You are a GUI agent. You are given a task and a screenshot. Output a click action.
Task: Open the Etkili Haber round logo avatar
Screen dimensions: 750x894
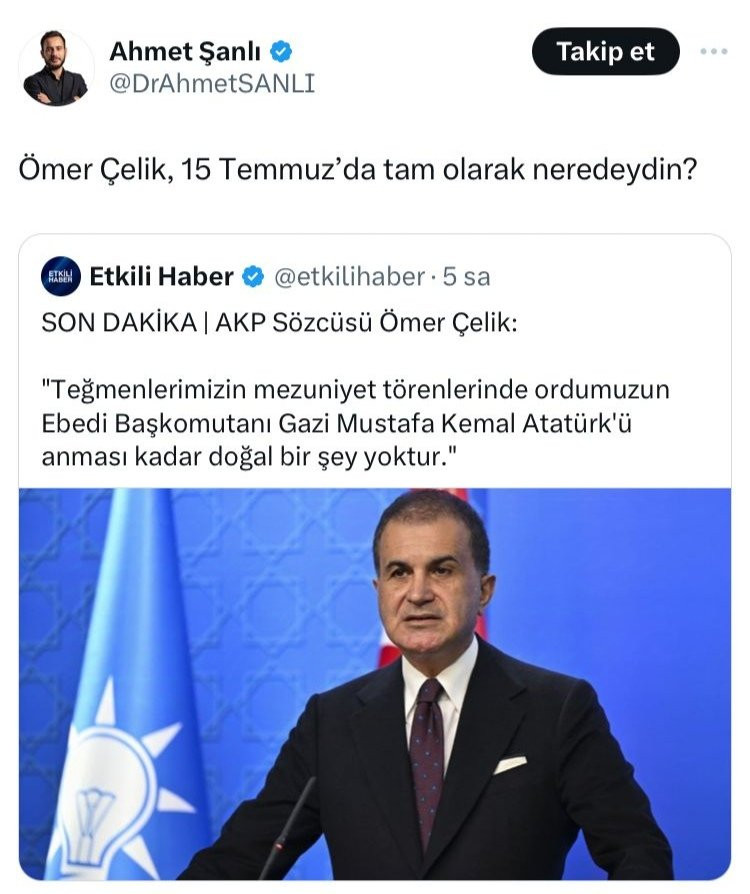(x=61, y=277)
